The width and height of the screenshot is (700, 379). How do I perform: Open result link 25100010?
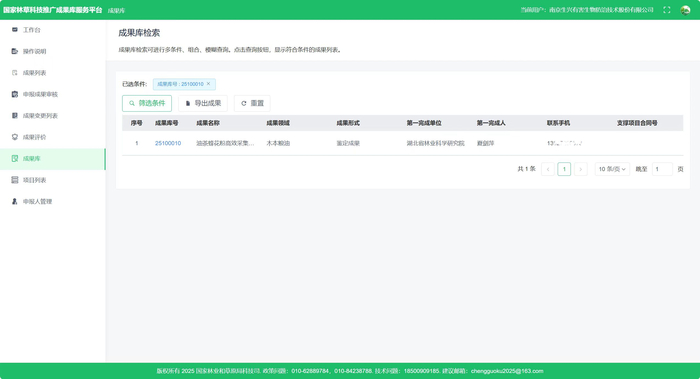168,143
